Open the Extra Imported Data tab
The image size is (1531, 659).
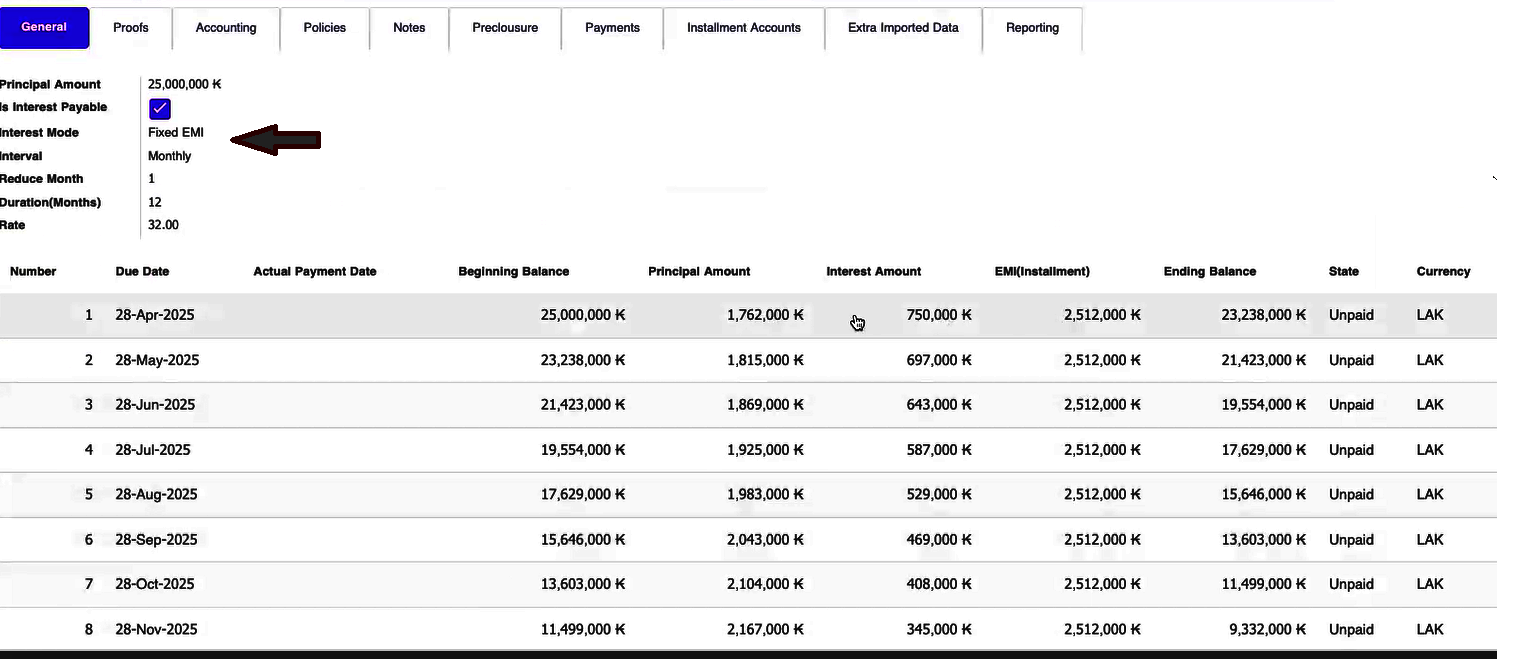point(903,28)
